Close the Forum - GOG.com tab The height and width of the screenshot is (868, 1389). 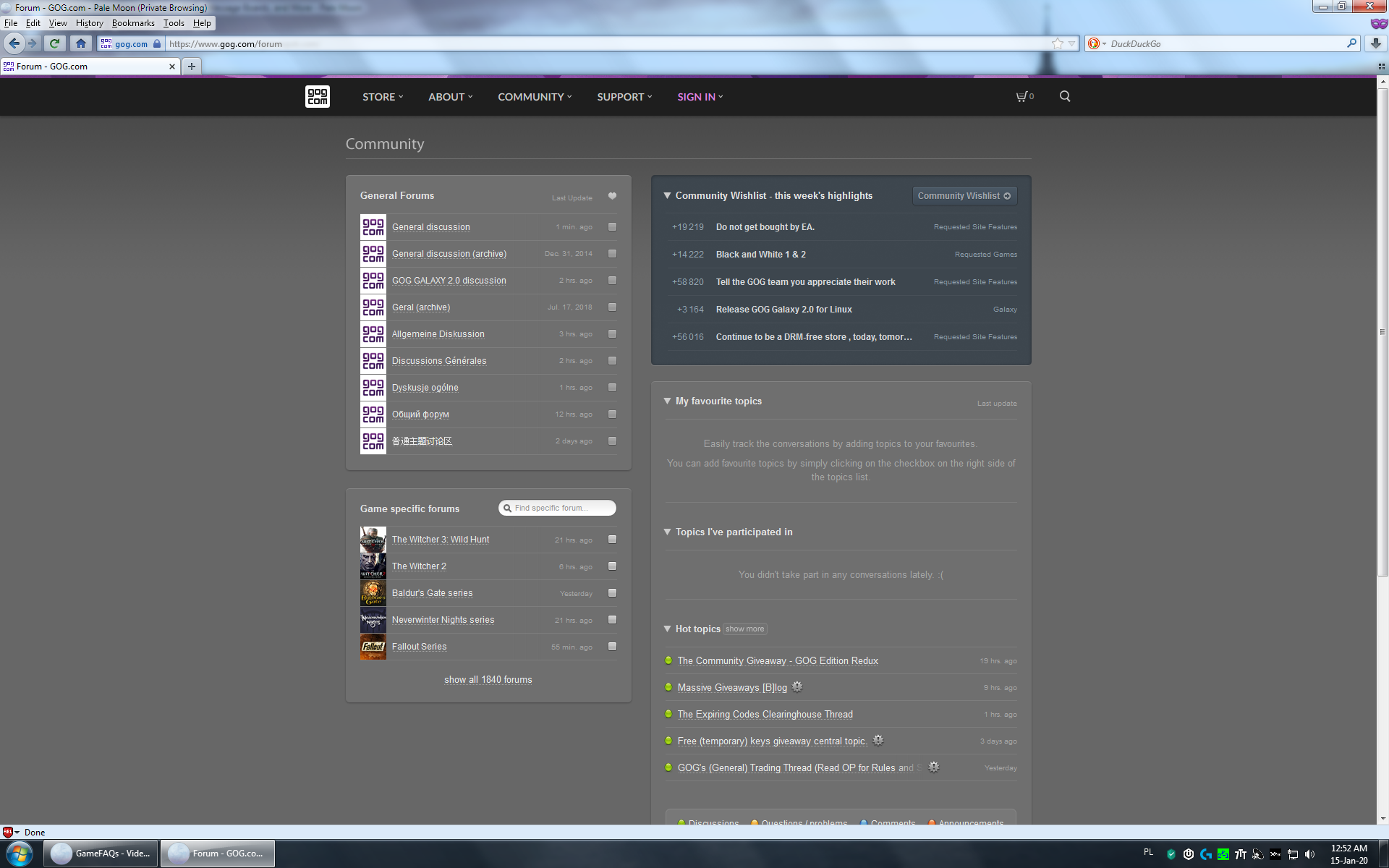tap(171, 67)
